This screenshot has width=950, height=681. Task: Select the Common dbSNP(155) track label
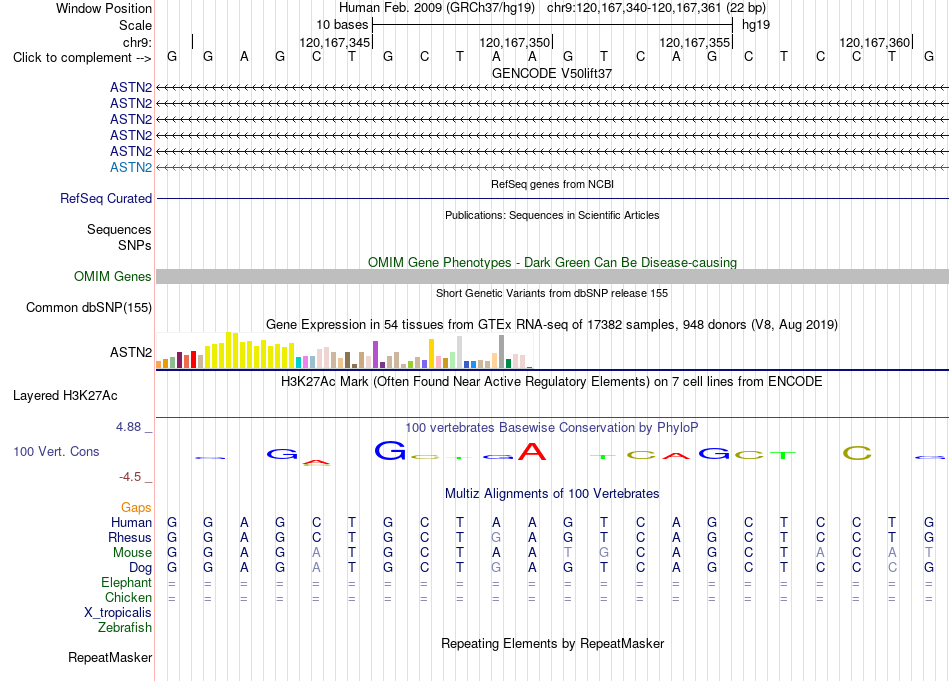click(89, 307)
